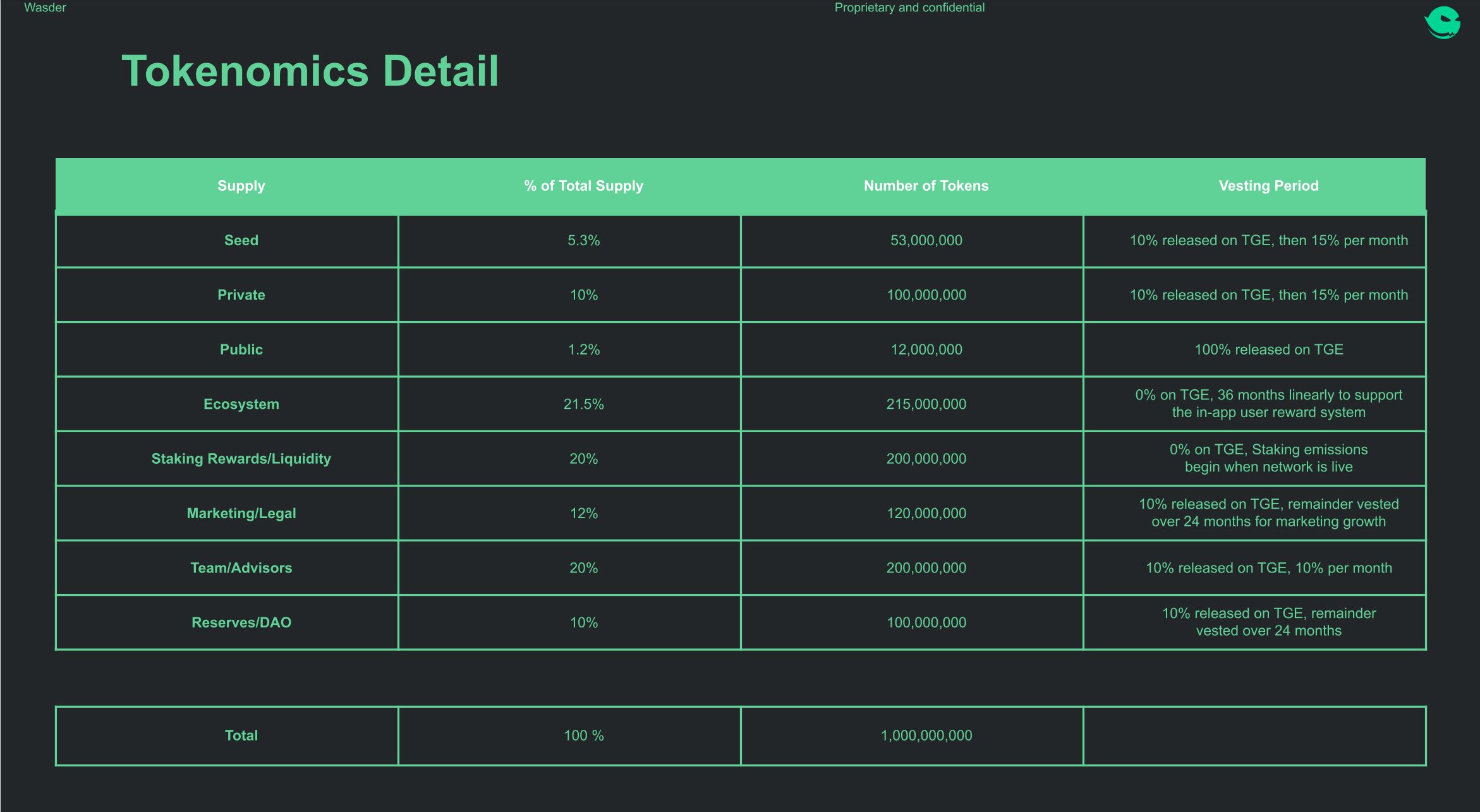Click the 12,000,000 cell

pos(926,349)
